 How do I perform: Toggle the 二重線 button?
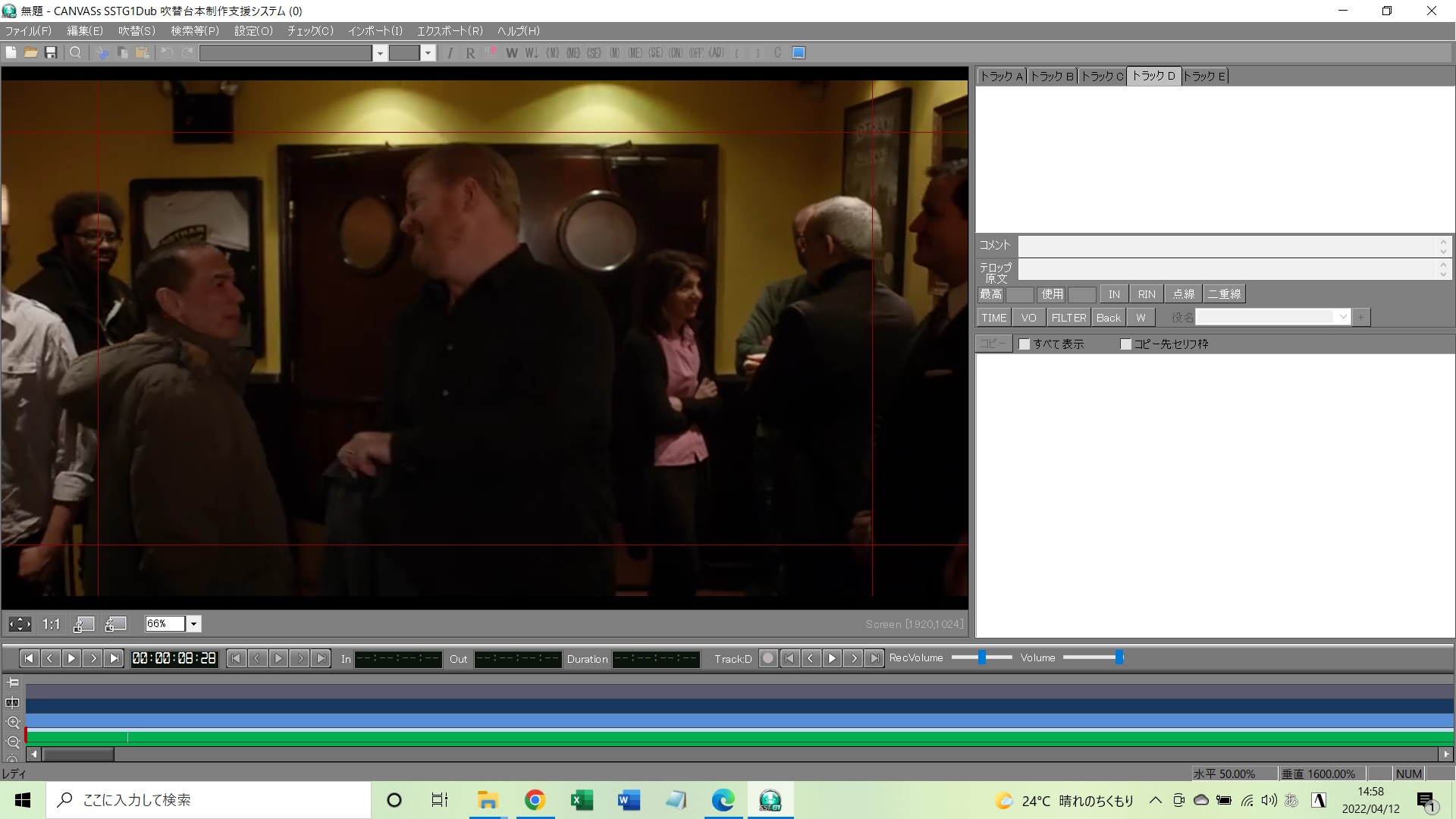click(1224, 294)
